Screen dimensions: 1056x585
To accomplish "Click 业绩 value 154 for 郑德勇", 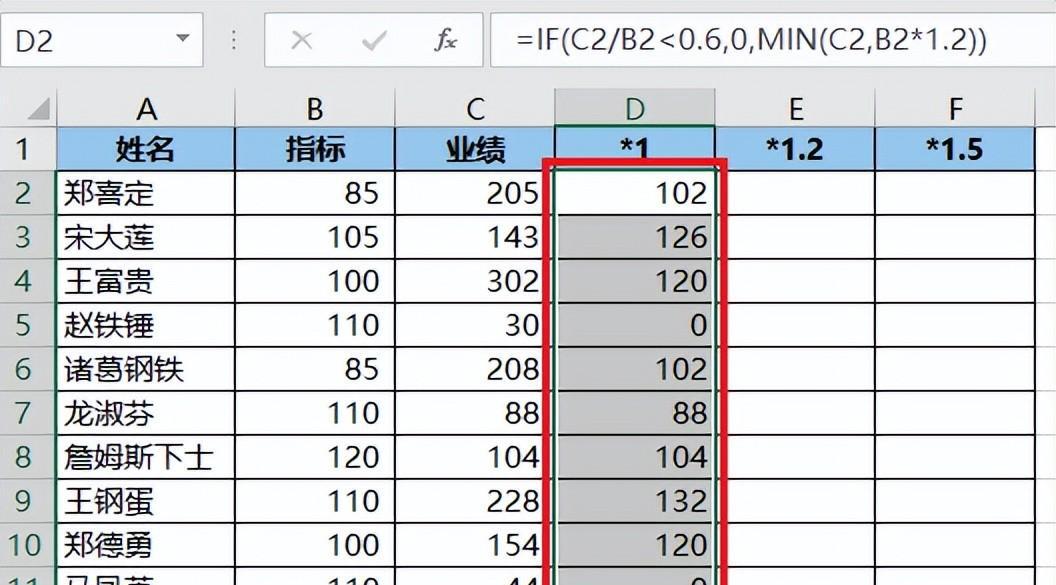I will click(475, 545).
